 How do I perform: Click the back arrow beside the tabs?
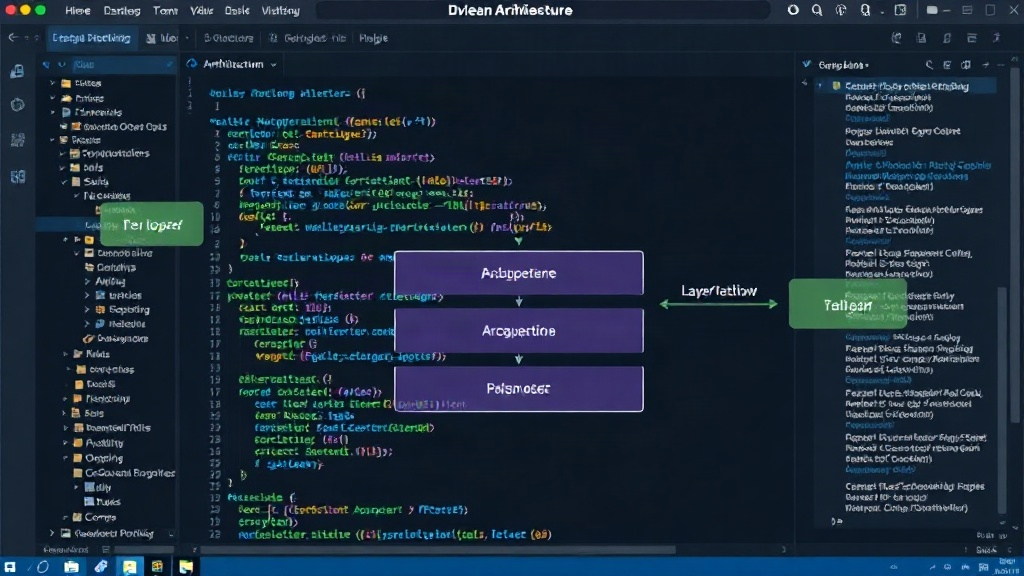coord(13,38)
